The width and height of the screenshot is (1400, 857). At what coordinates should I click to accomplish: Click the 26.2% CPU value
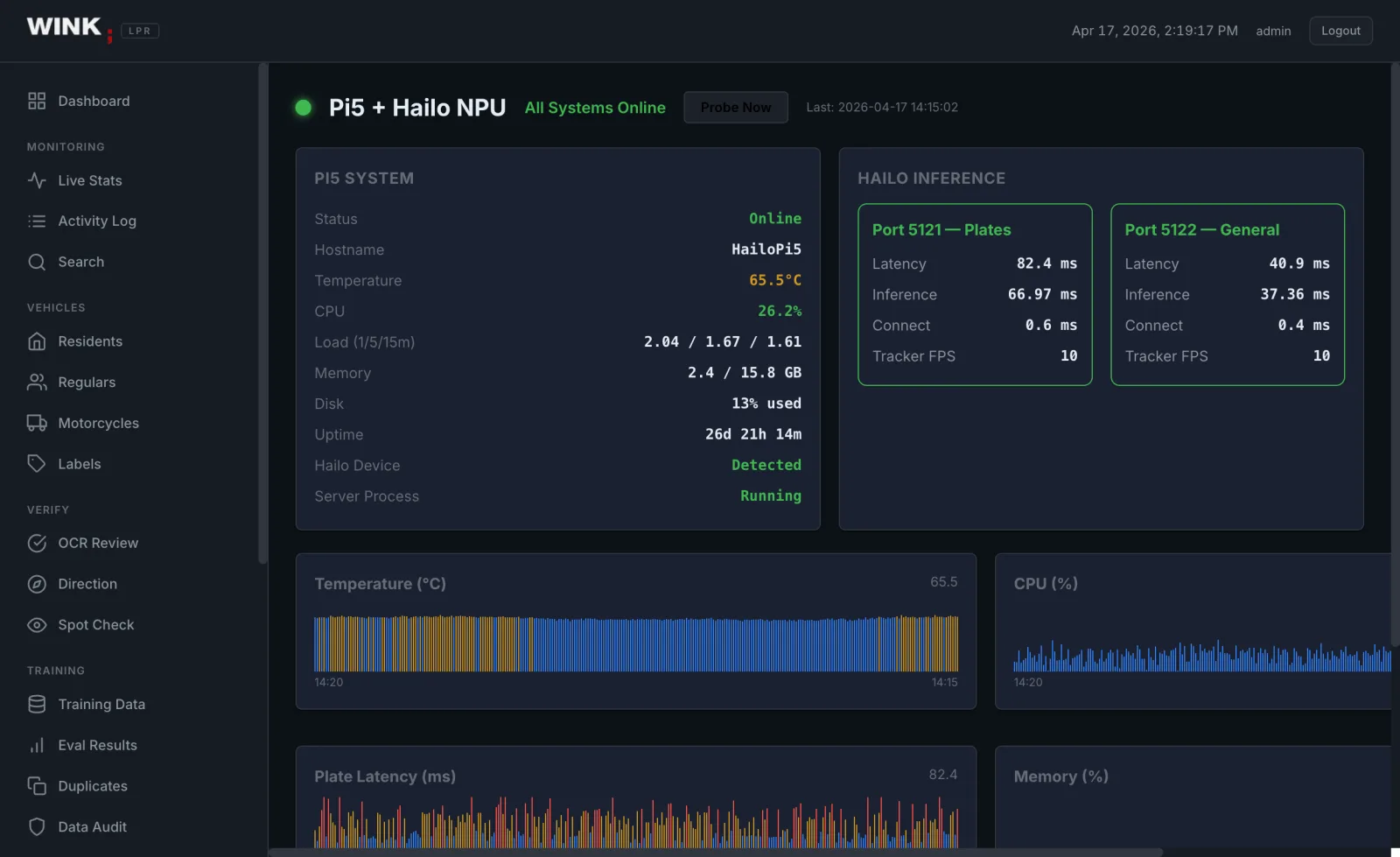click(780, 311)
